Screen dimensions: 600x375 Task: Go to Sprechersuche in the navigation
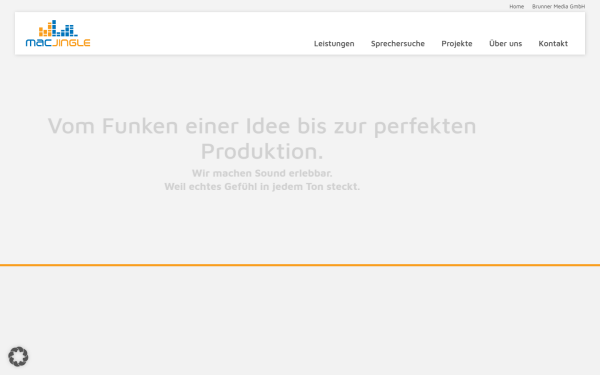[398, 44]
